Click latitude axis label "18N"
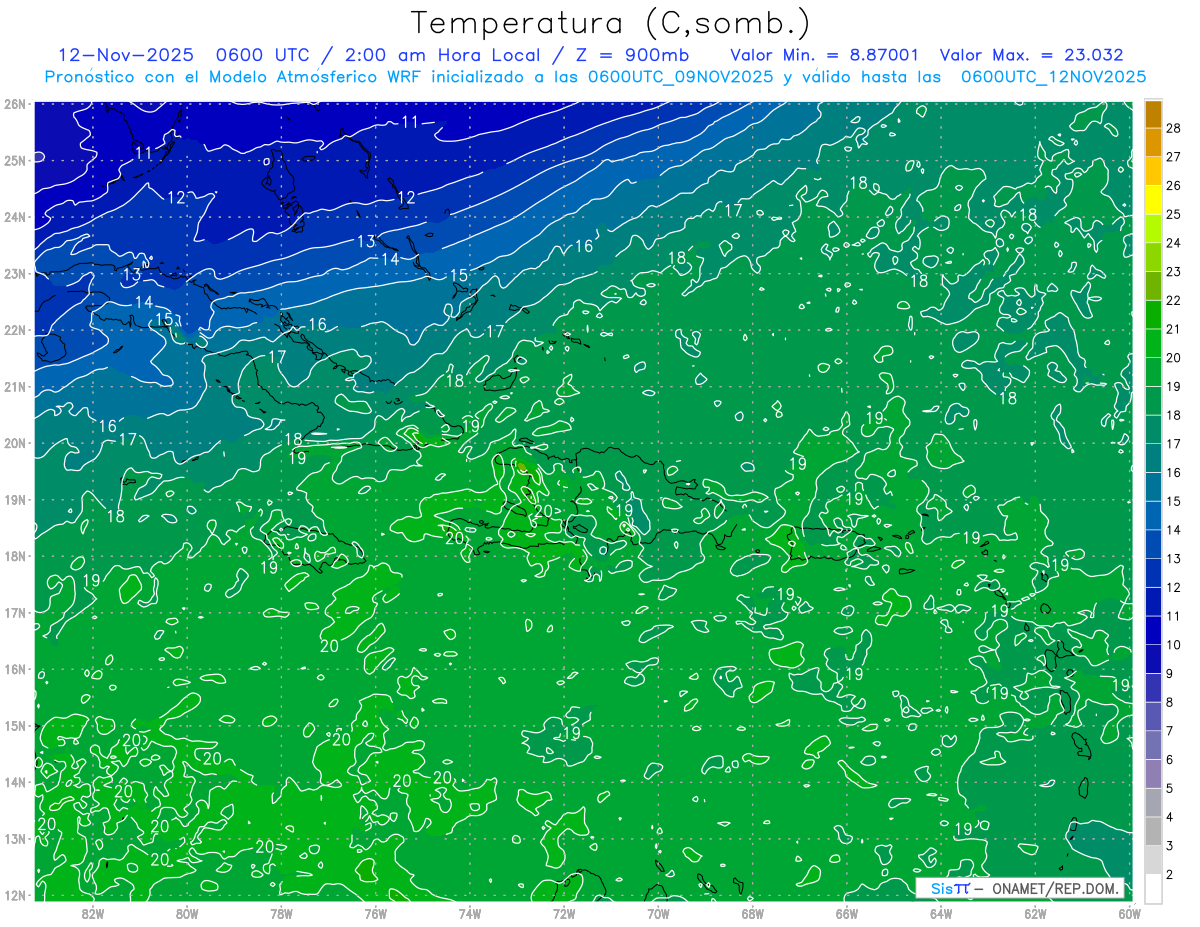Image resolution: width=1200 pixels, height=927 pixels. (15, 556)
